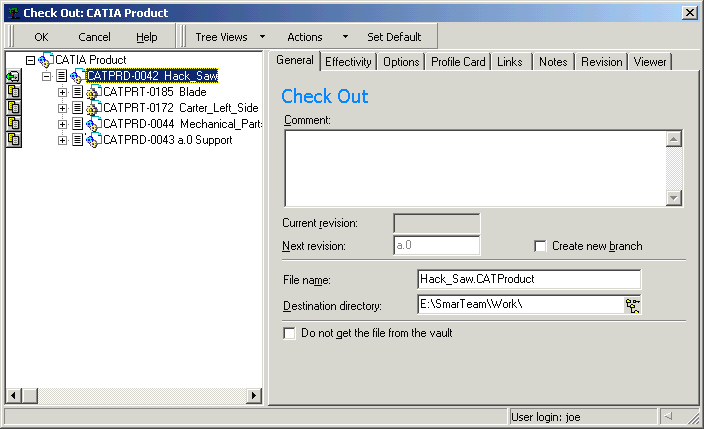Viewport: 704px width, 429px height.
Task: Click the Comment box scroll up arrow
Action: tap(674, 139)
